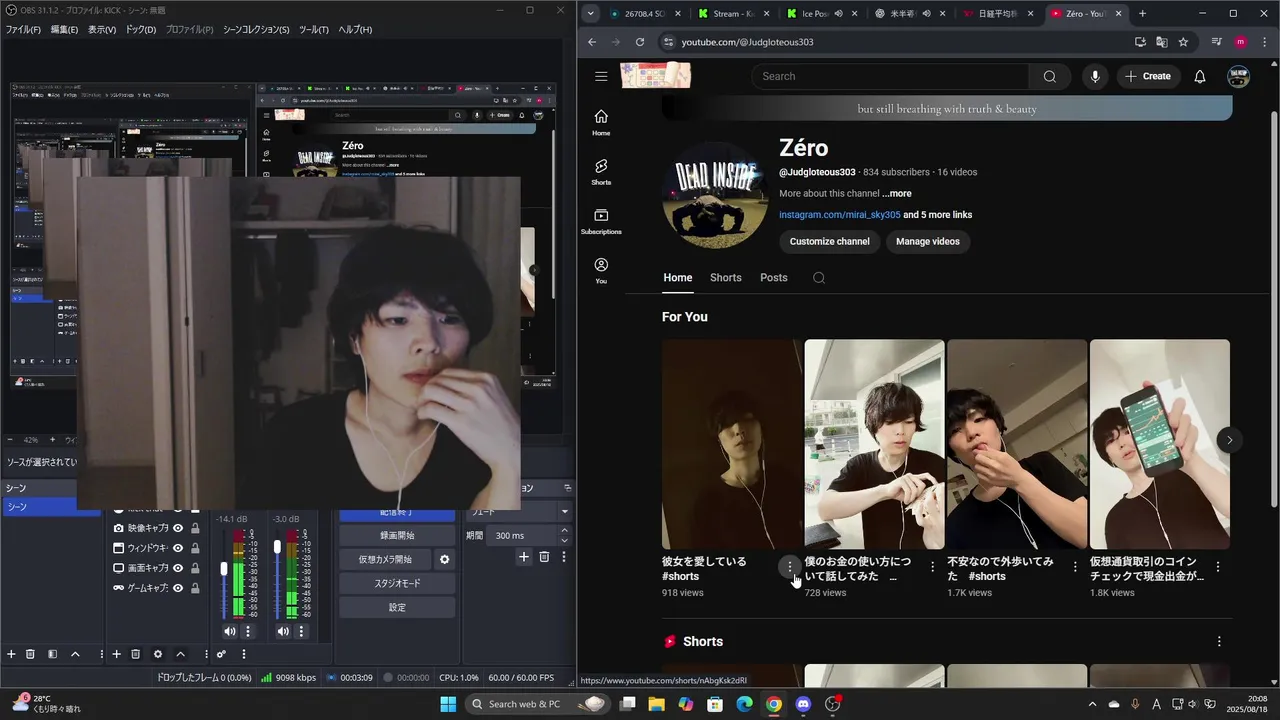Open Microsoft Edge from the taskbar

(744, 704)
